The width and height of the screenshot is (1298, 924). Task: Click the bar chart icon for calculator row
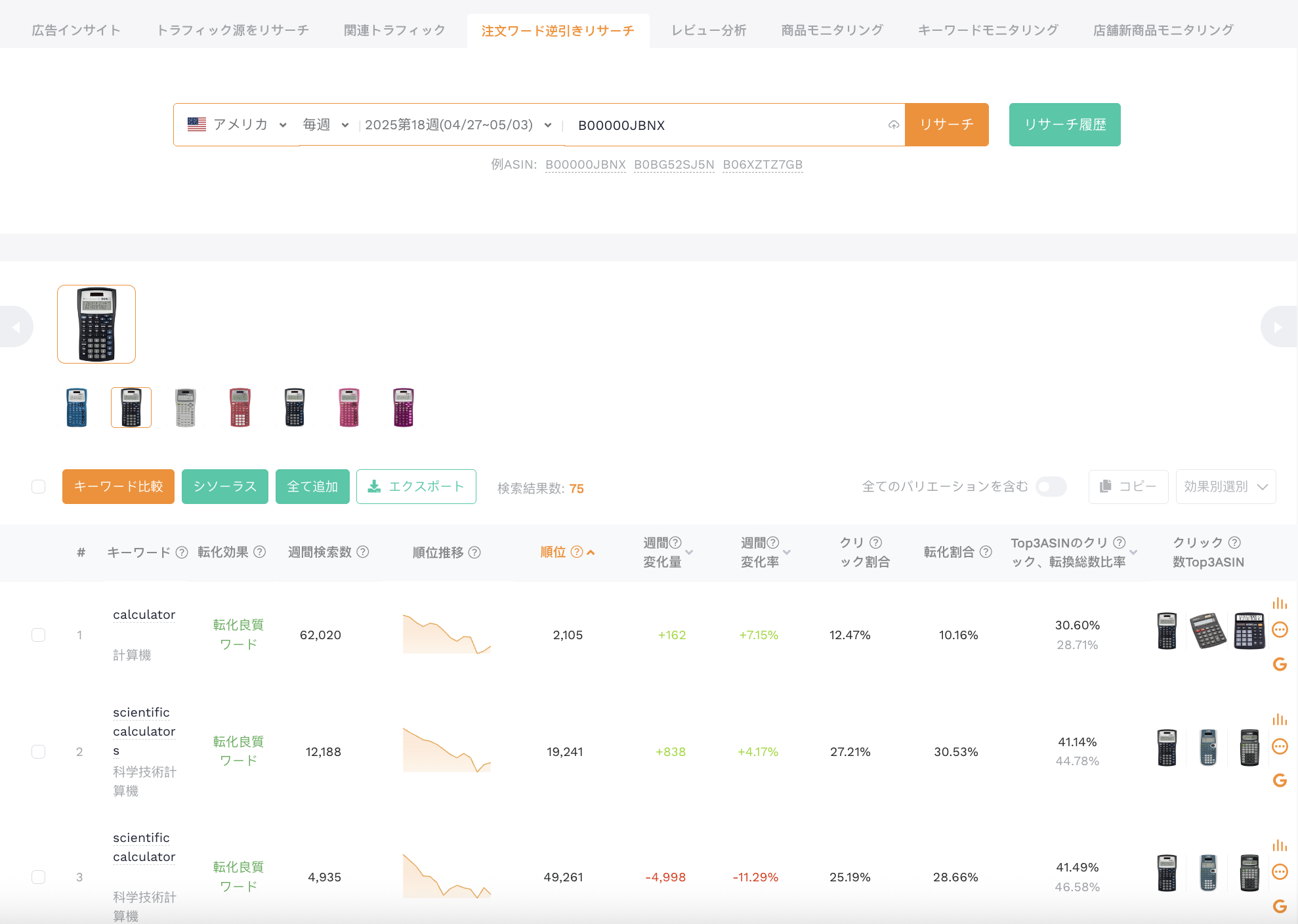[1280, 603]
